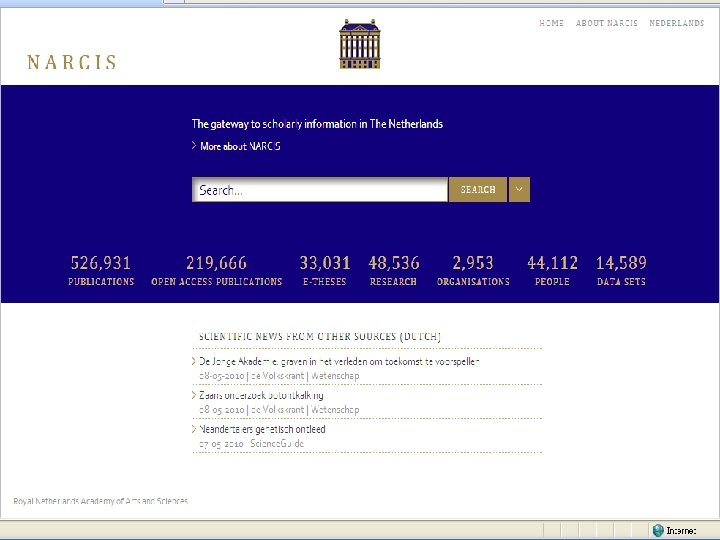Go to the HOME menu item
Viewport: 720px width, 540px height.
click(551, 23)
